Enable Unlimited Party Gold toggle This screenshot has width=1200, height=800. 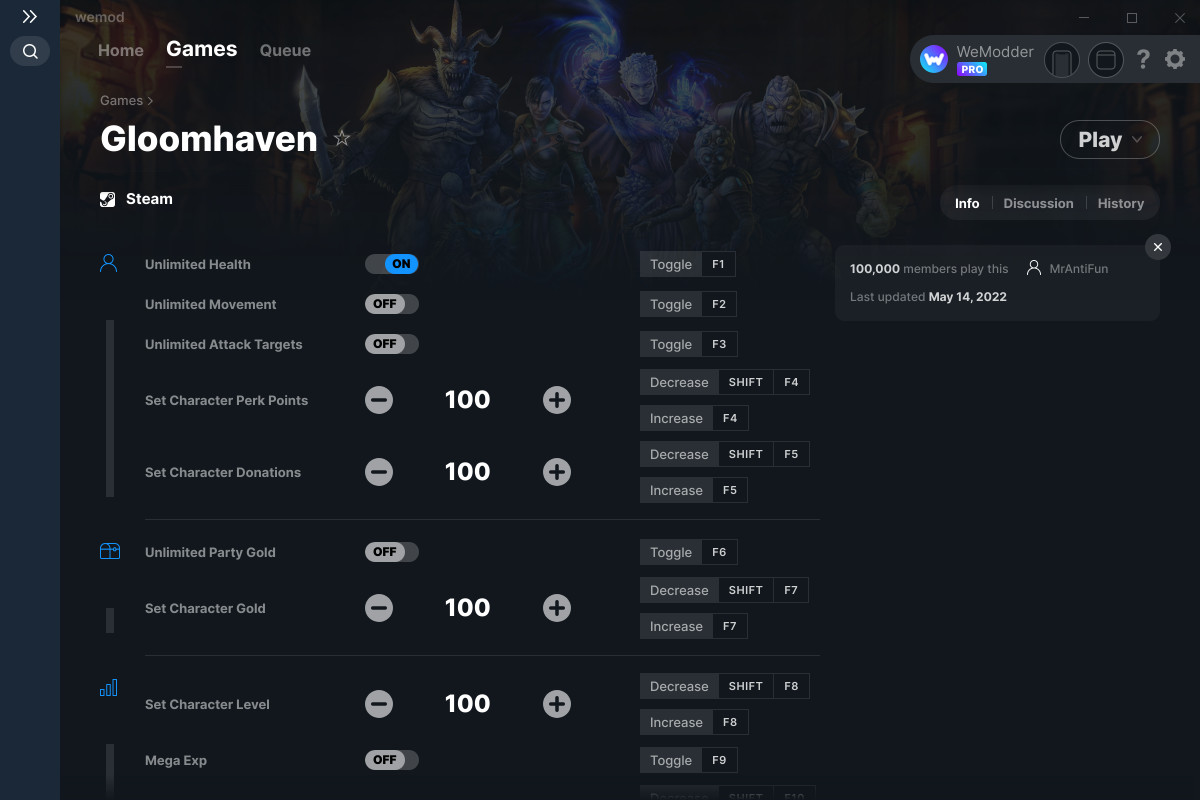point(392,552)
